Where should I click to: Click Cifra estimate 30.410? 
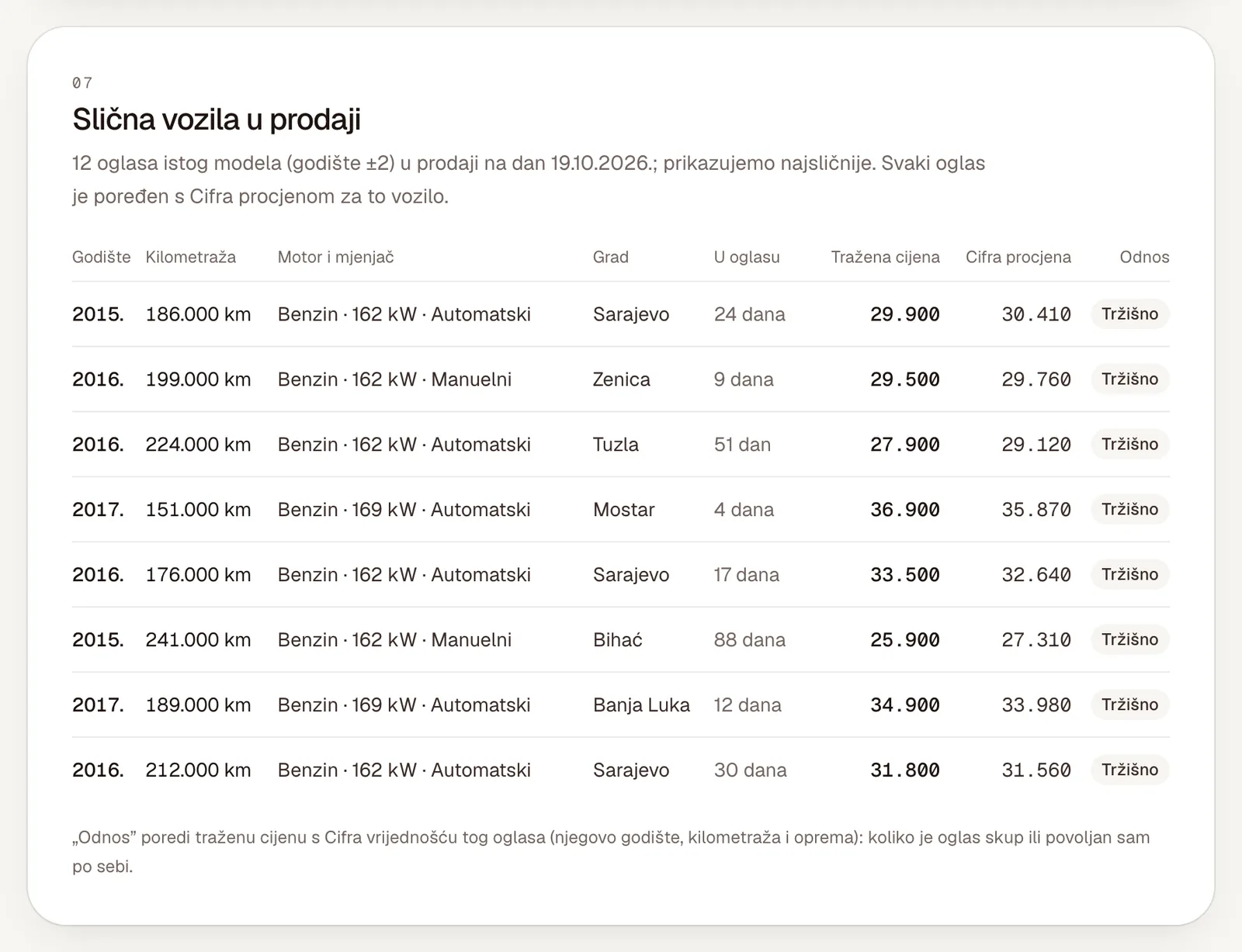pyautogui.click(x=1036, y=314)
